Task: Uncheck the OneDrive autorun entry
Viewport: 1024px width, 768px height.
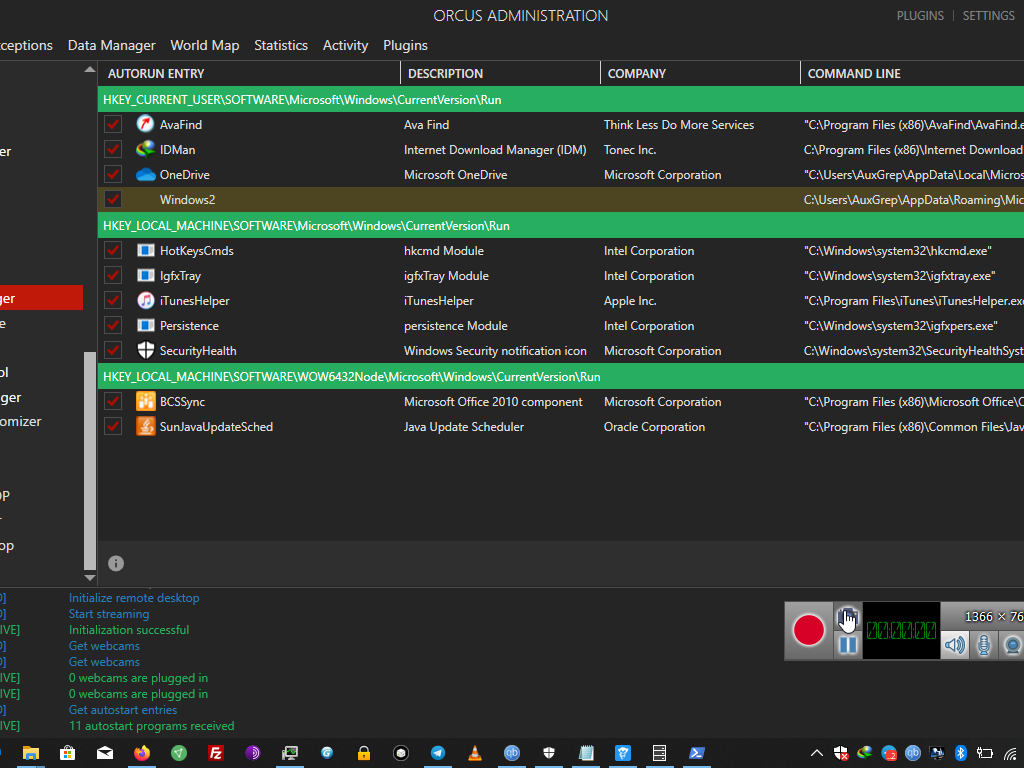Action: coord(113,174)
